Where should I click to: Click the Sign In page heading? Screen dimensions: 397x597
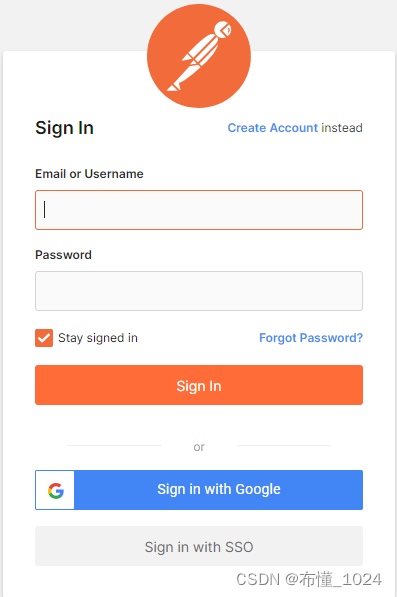(64, 128)
